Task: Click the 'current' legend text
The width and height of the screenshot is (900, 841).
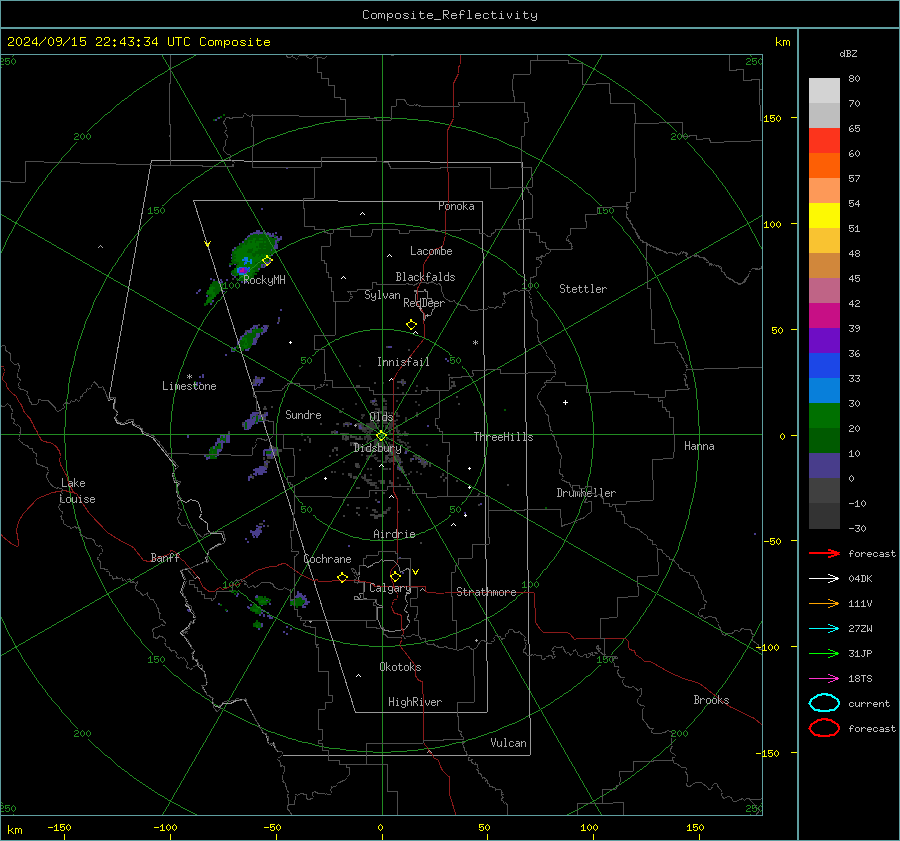Action: coord(869,704)
